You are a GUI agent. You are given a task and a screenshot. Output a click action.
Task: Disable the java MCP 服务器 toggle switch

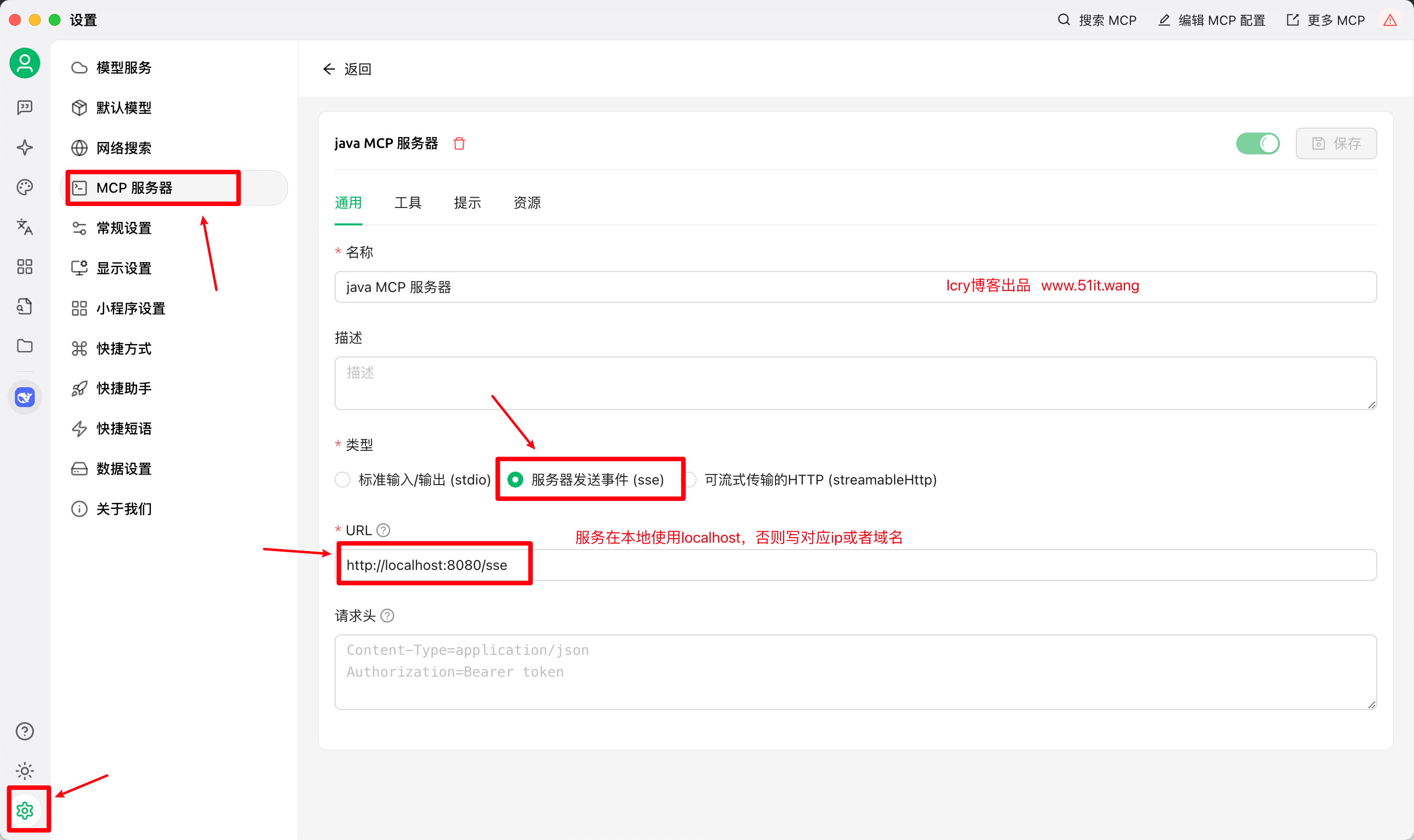coord(1257,143)
